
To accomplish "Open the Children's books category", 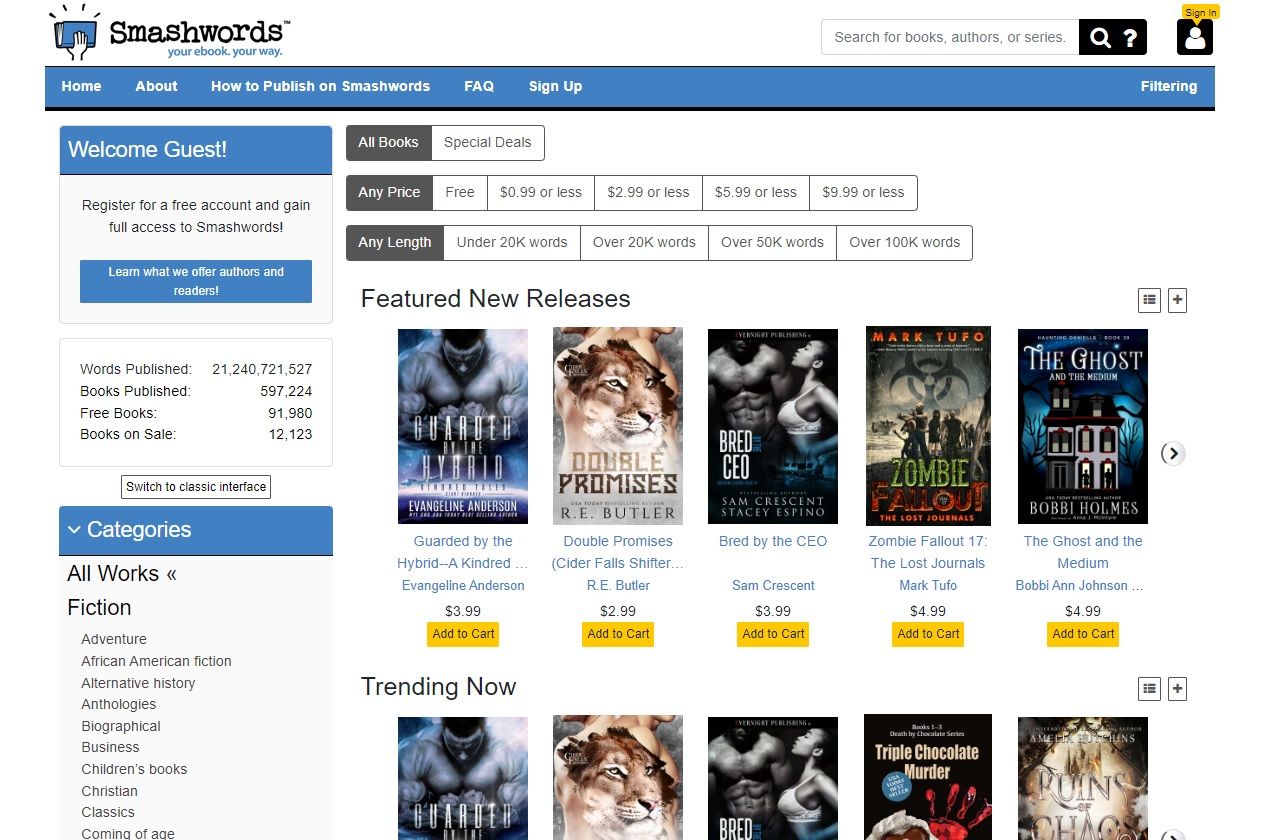I will pyautogui.click(x=134, y=769).
